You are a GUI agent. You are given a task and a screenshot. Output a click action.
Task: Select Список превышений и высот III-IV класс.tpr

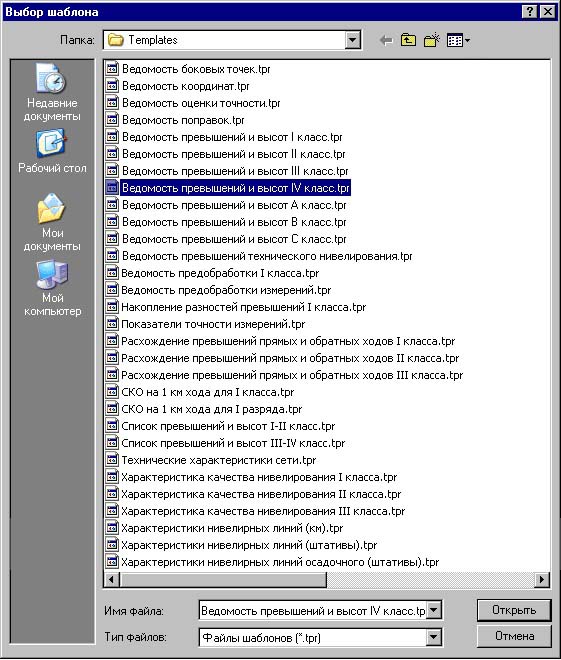233,443
